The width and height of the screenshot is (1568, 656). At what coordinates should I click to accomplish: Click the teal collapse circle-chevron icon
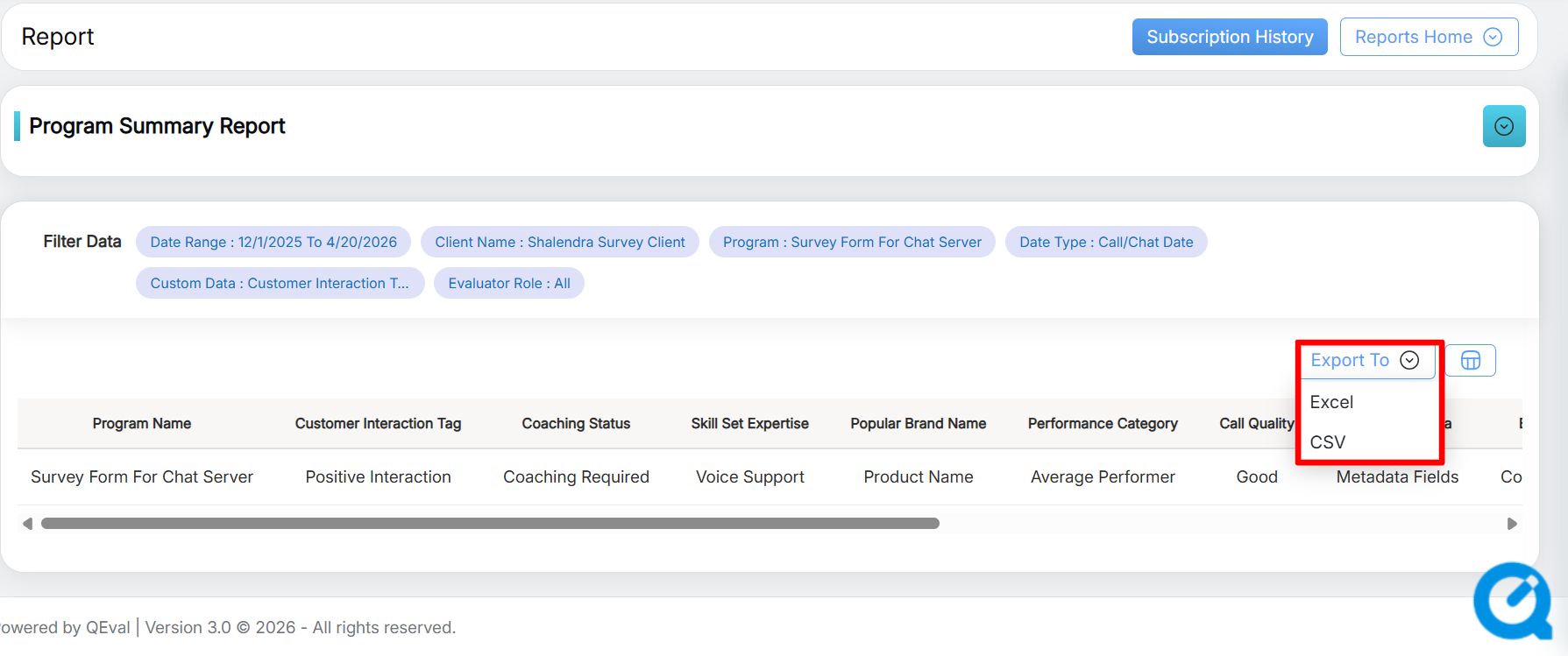point(1504,126)
